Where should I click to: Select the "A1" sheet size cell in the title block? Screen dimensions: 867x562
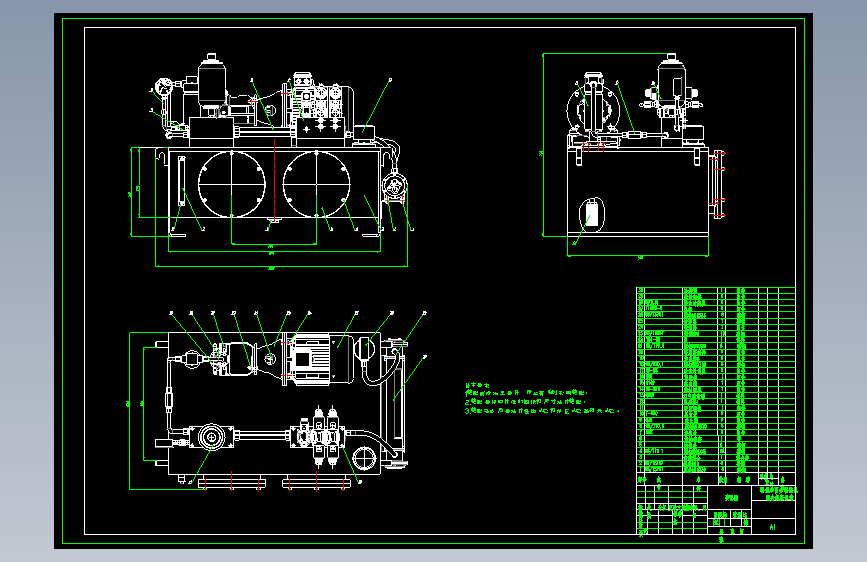[773, 527]
